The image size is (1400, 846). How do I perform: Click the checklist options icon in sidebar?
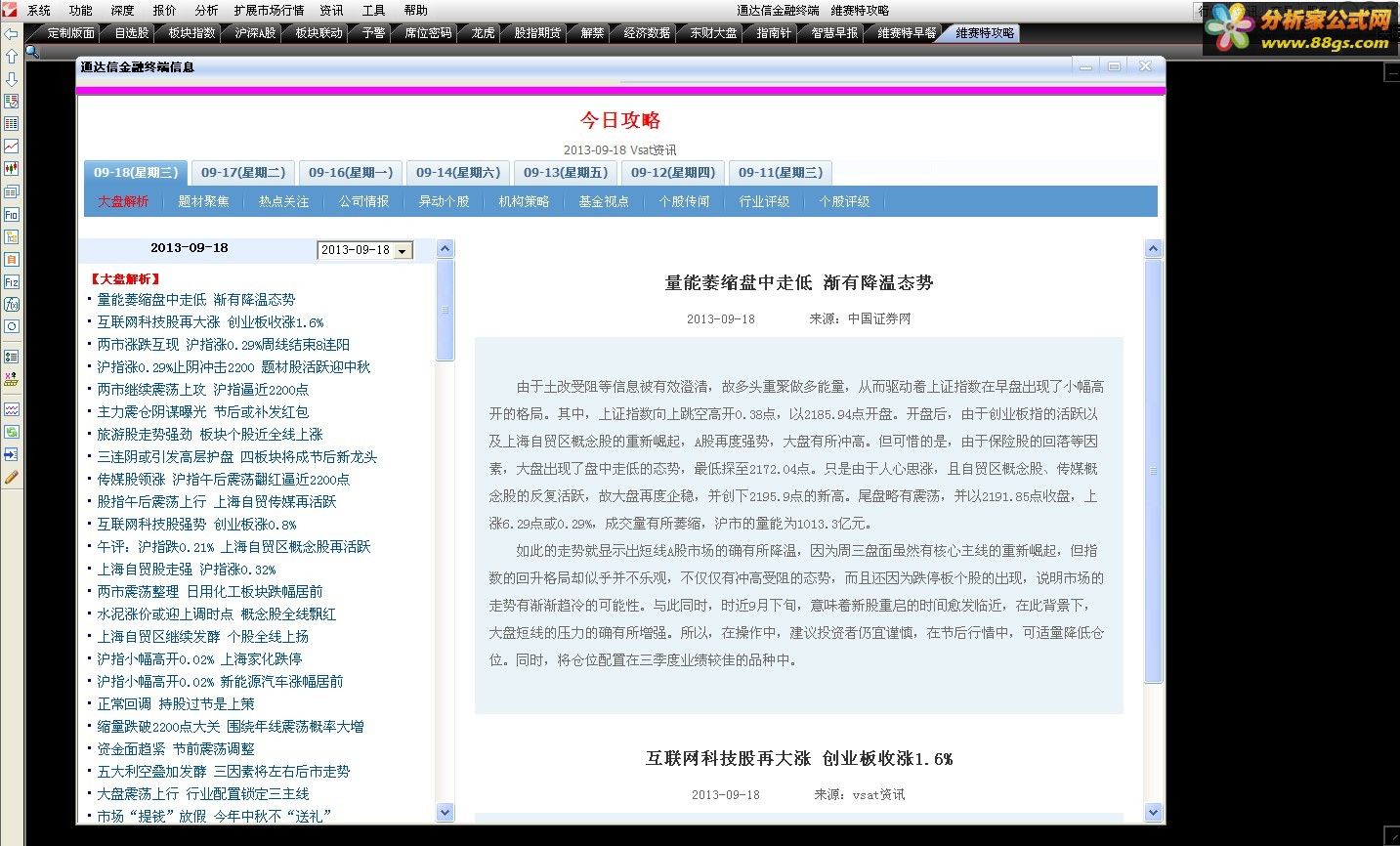tap(12, 357)
